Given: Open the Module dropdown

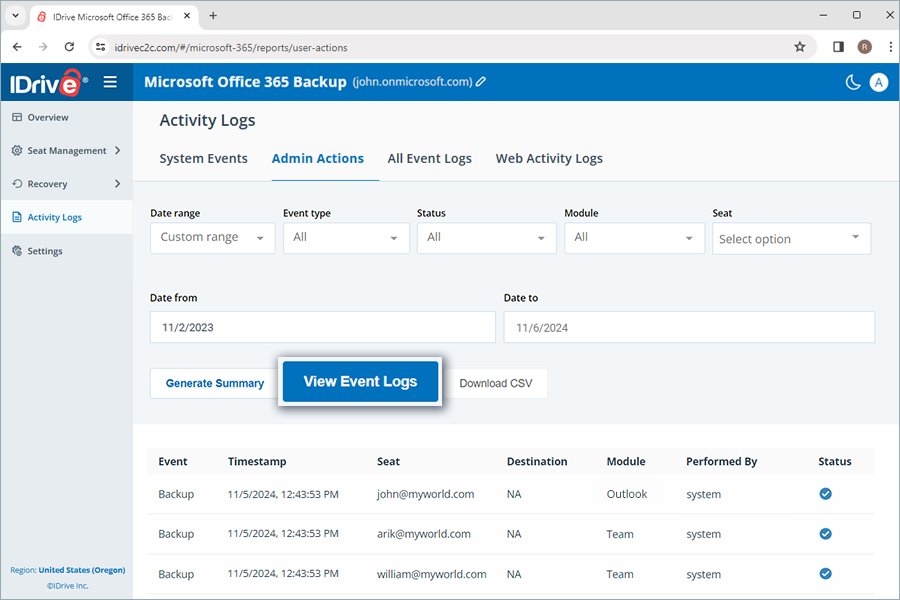Looking at the screenshot, I should [634, 238].
